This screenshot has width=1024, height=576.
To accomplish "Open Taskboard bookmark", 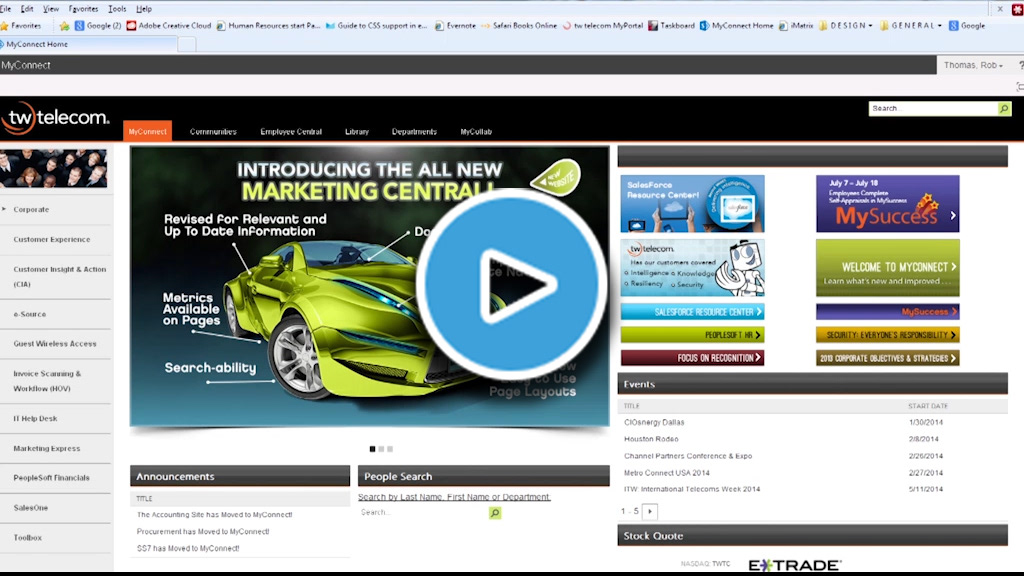I will tap(671, 25).
